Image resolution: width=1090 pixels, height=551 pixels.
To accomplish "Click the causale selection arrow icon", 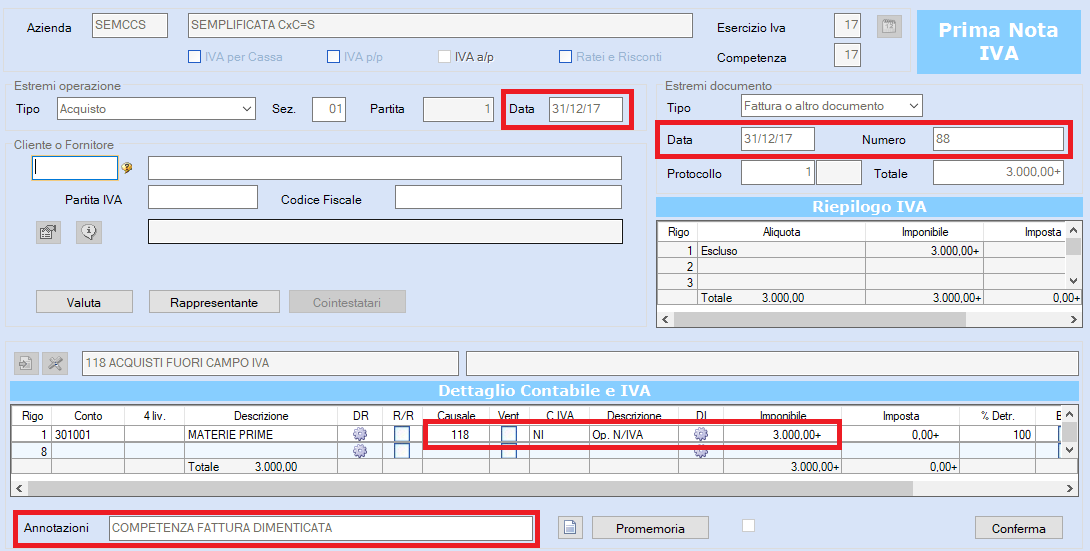I will pyautogui.click(x=26, y=363).
